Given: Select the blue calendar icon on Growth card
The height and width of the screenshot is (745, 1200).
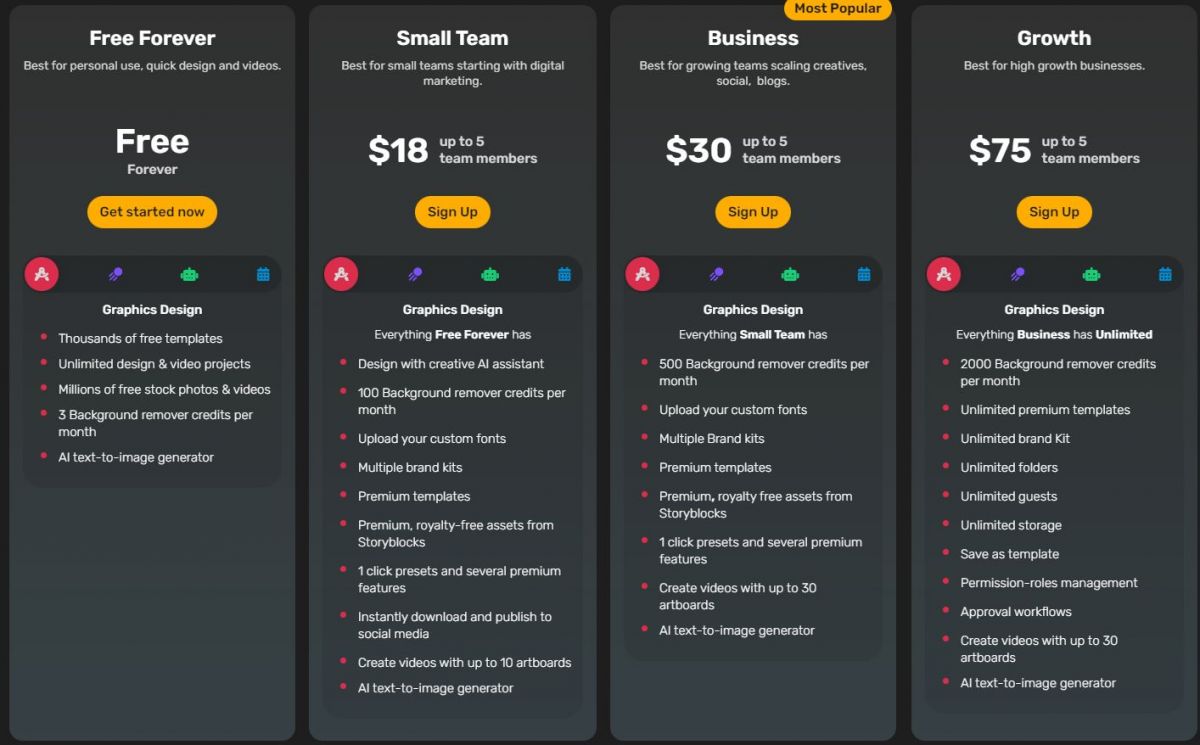Looking at the screenshot, I should pyautogui.click(x=1164, y=272).
